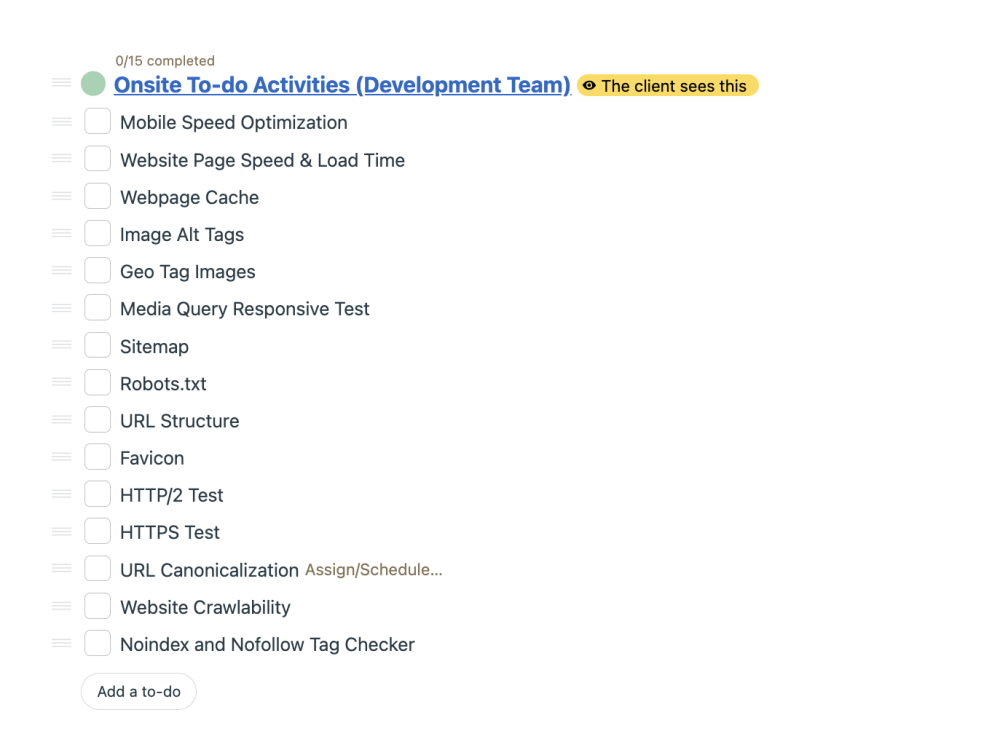Check the URL Canonicalization box

point(98,568)
